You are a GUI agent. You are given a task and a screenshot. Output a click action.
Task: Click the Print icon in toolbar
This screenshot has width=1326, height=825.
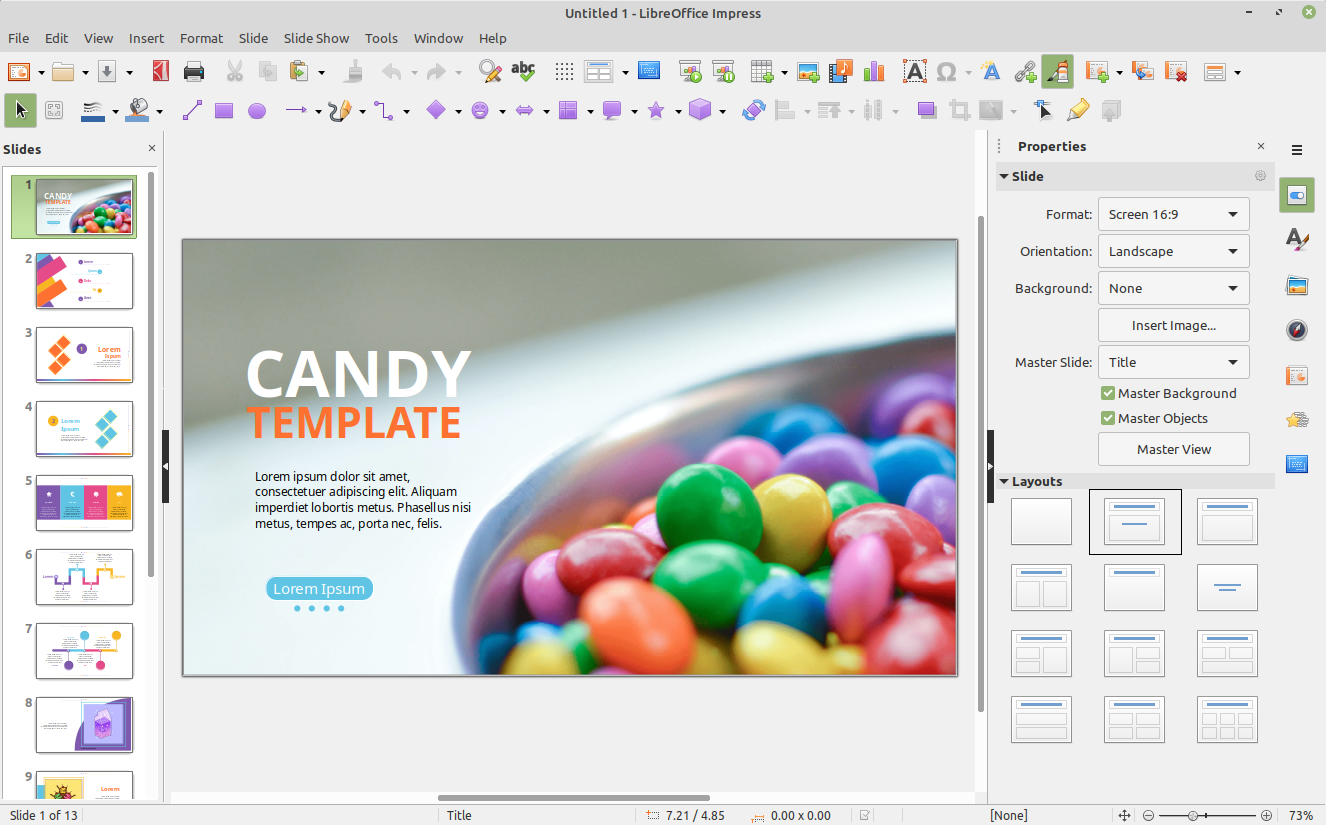(194, 71)
